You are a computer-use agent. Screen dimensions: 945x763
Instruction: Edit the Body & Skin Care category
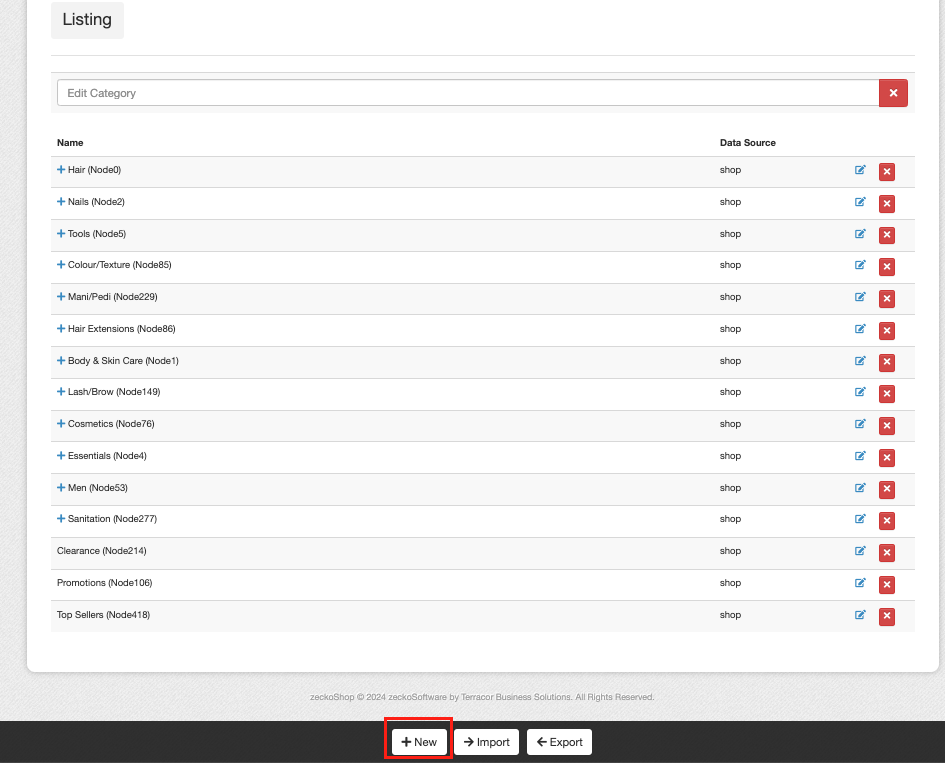pos(860,361)
